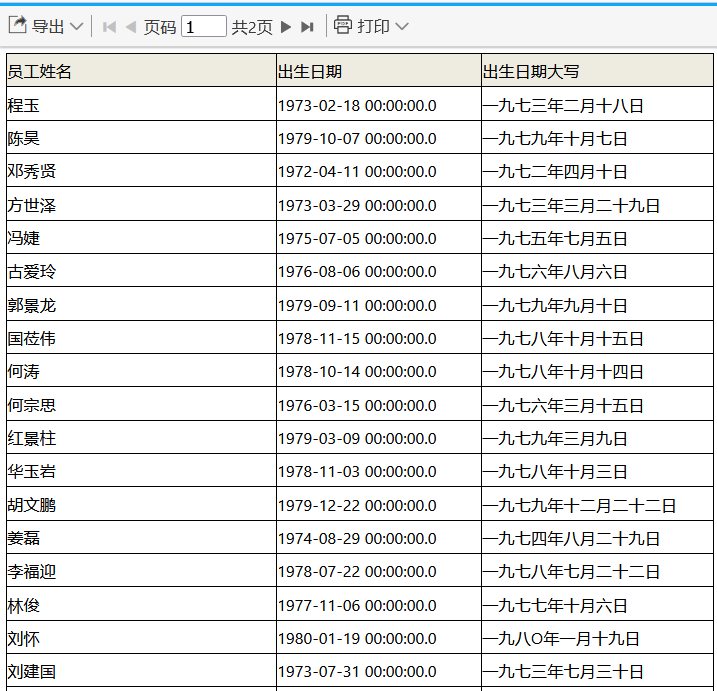Select the name cell 国莅伟
717x691 pixels.
pyautogui.click(x=141, y=337)
